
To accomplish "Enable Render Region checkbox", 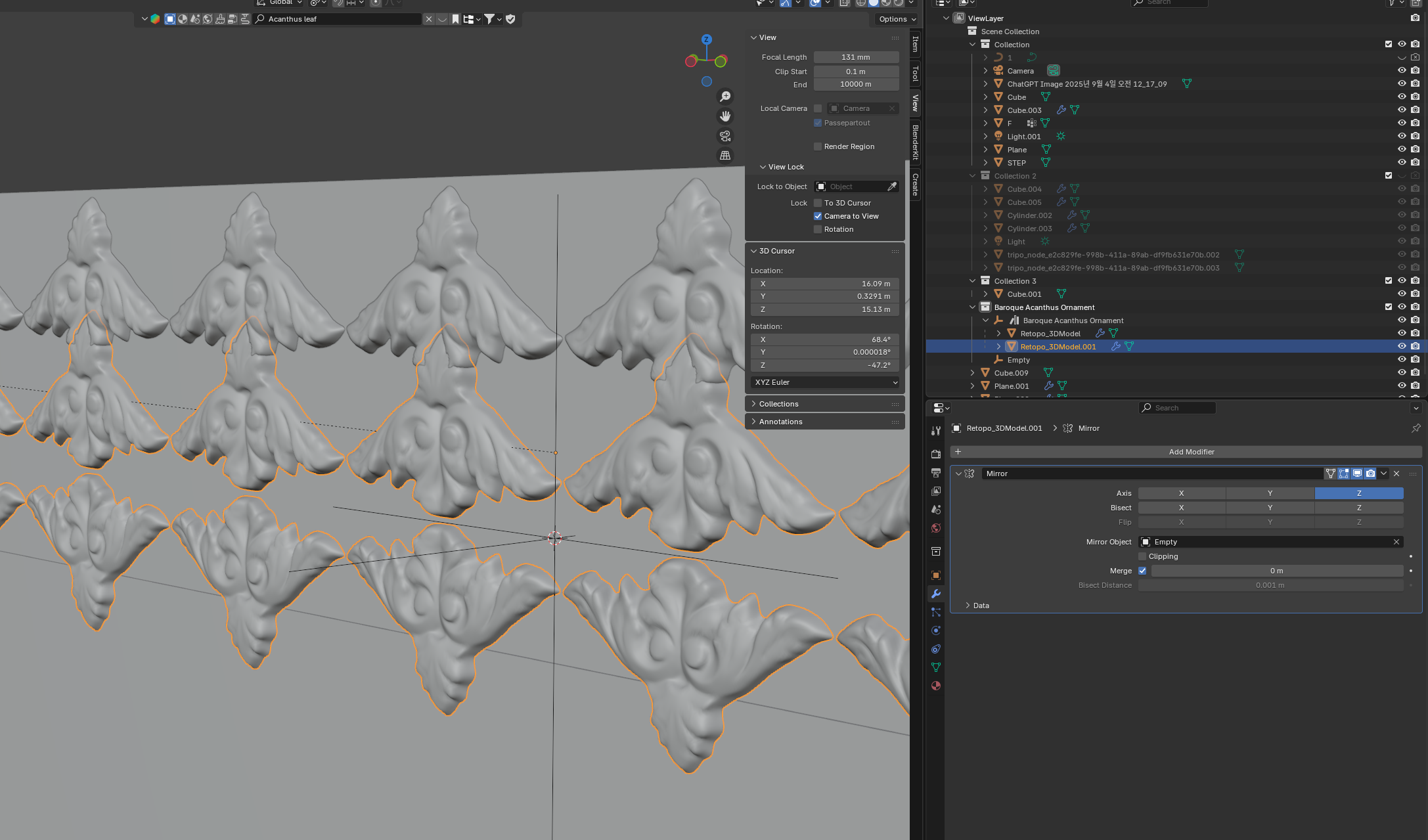I will pyautogui.click(x=818, y=146).
